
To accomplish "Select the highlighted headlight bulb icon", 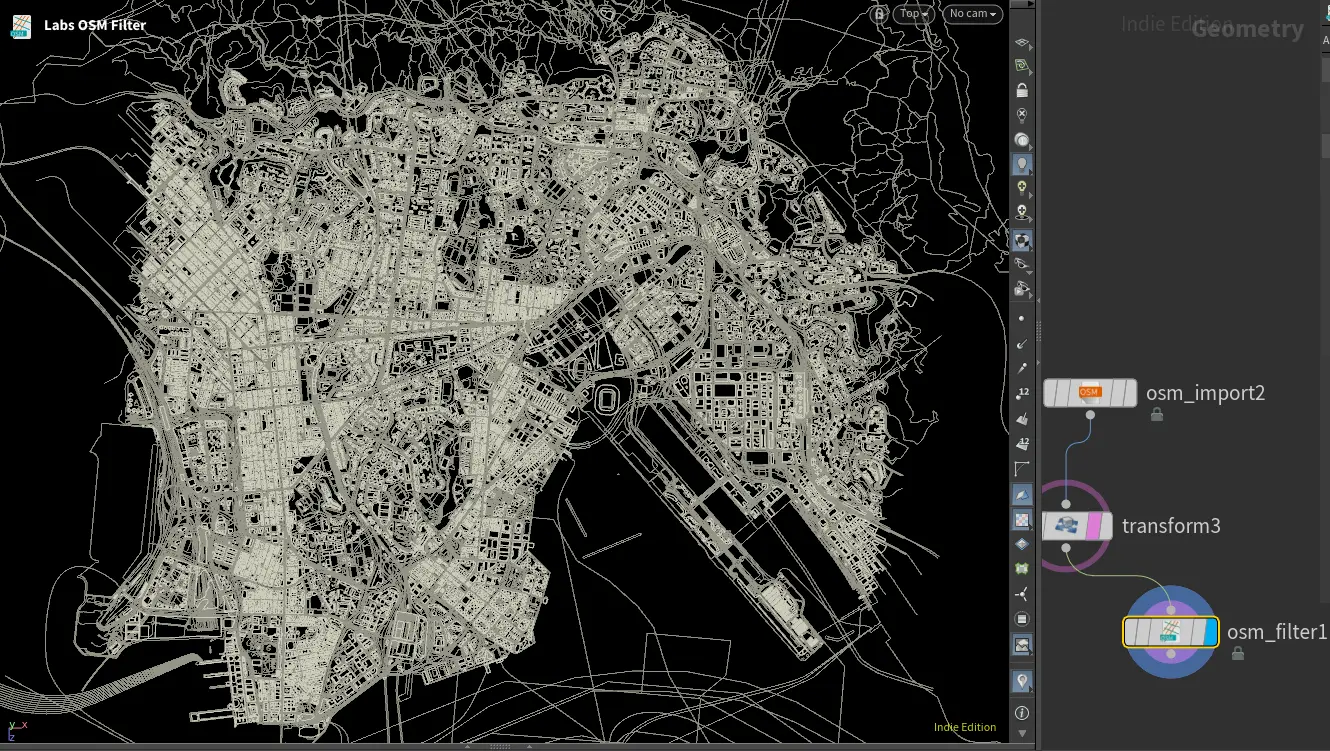I will point(1021,164).
